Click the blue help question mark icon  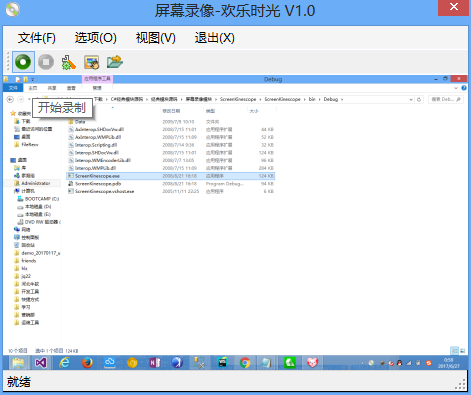(464, 88)
